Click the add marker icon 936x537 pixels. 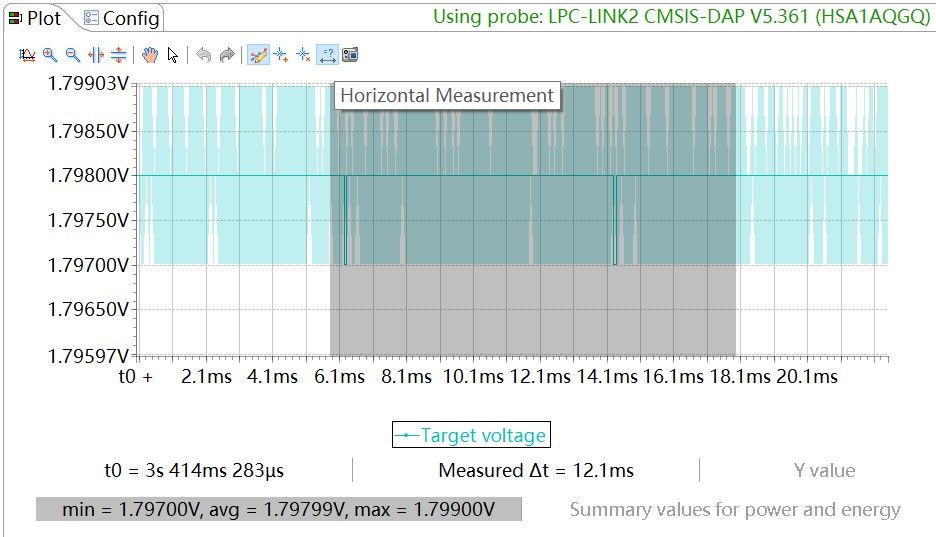(281, 55)
